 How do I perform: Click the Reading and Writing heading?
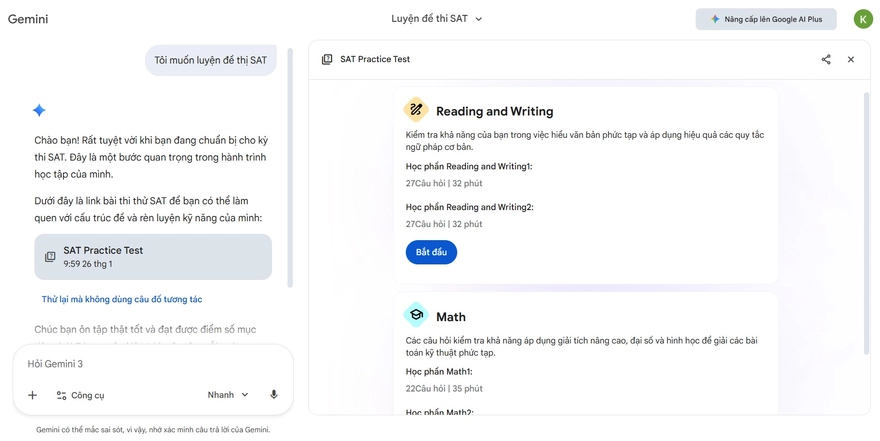(494, 112)
